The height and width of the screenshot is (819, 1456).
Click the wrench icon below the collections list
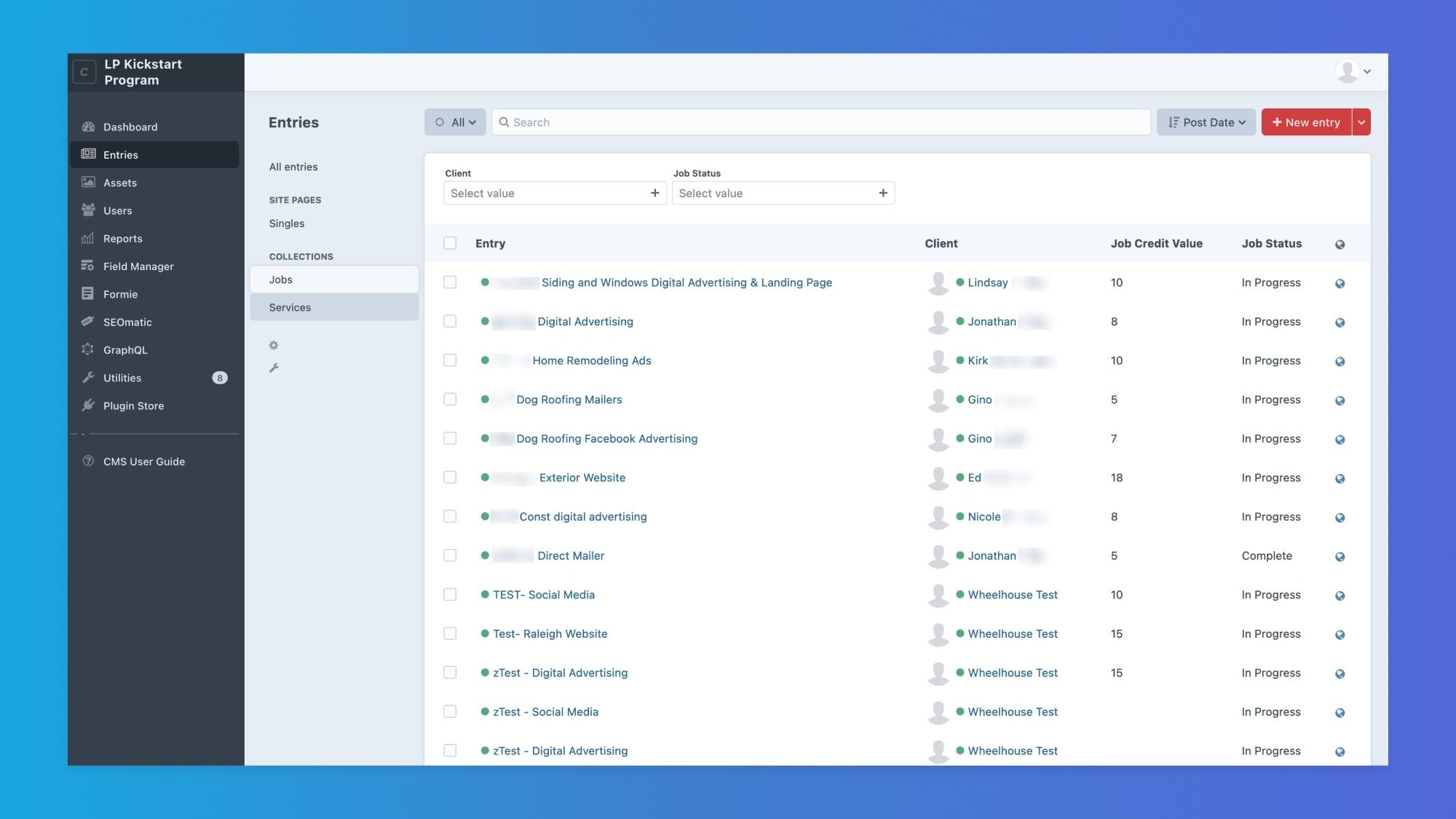[x=274, y=368]
